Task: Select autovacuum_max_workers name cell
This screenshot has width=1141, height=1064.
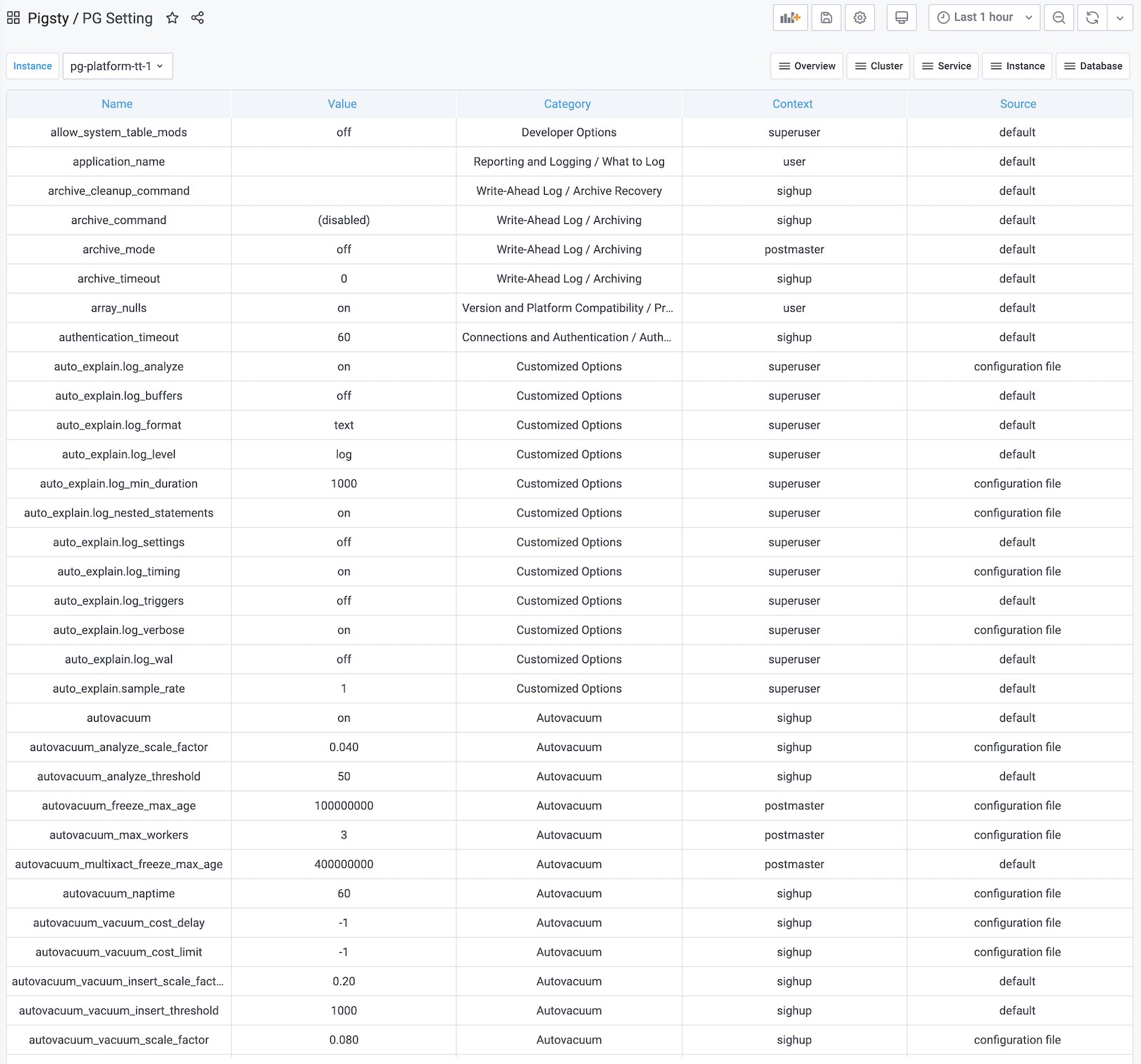Action: (x=118, y=834)
